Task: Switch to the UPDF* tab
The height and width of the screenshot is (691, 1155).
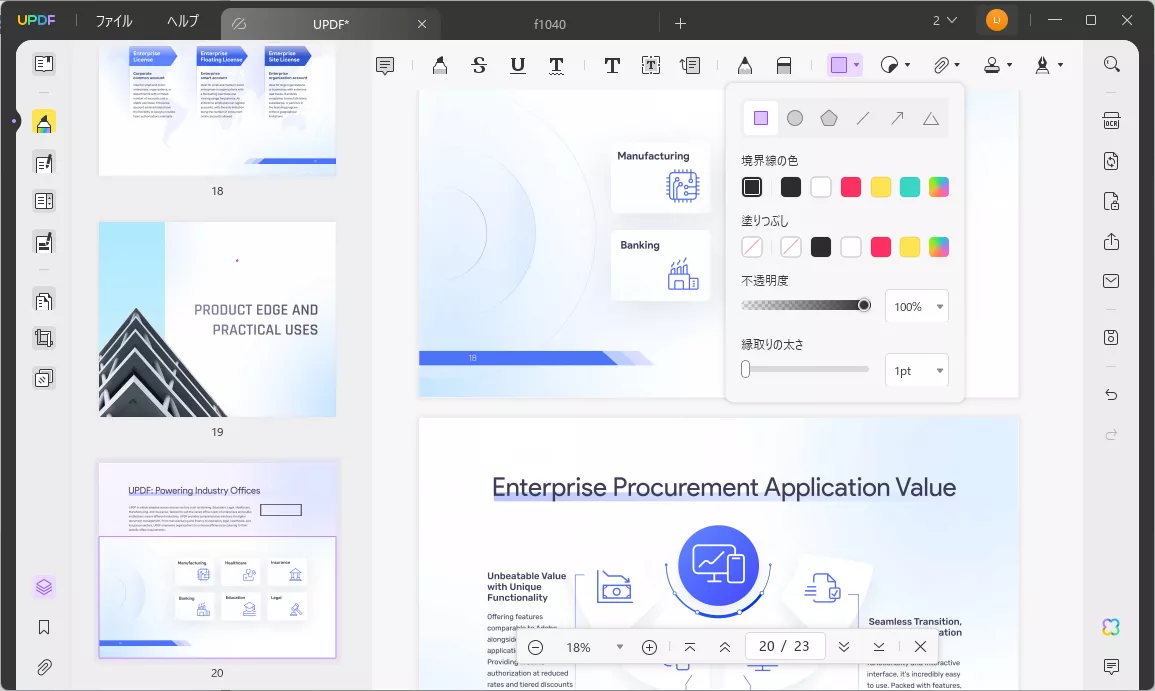Action: coord(331,24)
